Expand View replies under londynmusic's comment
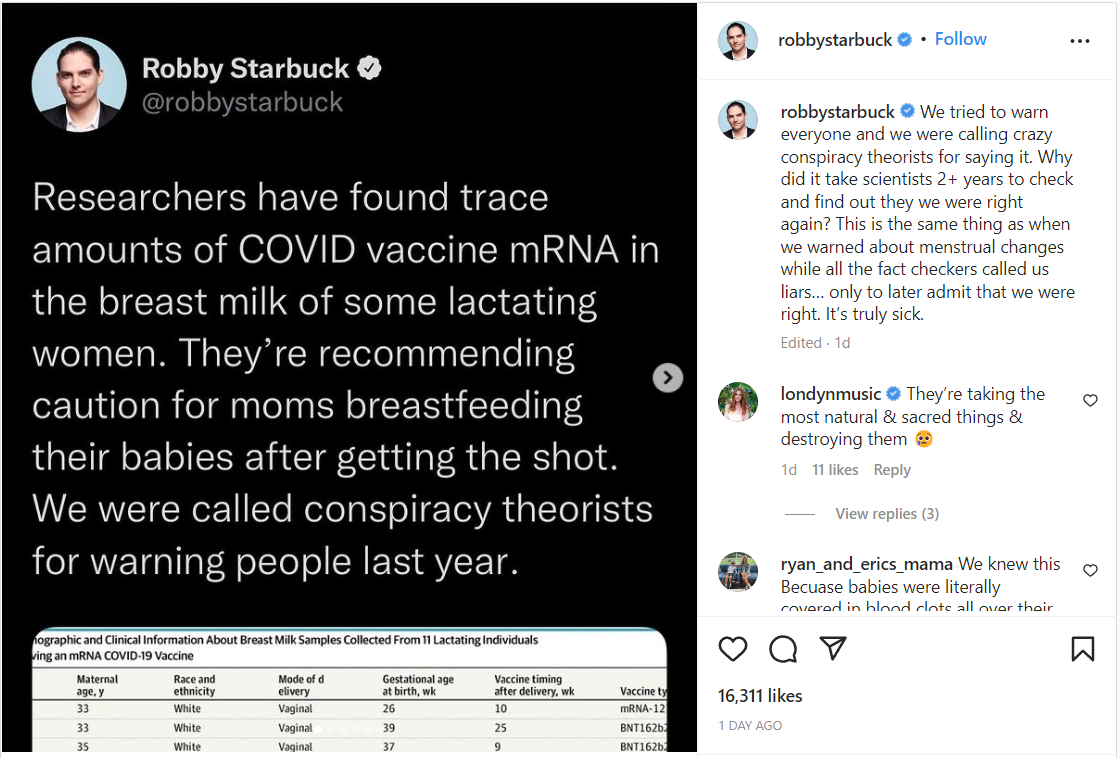 pyautogui.click(x=886, y=513)
